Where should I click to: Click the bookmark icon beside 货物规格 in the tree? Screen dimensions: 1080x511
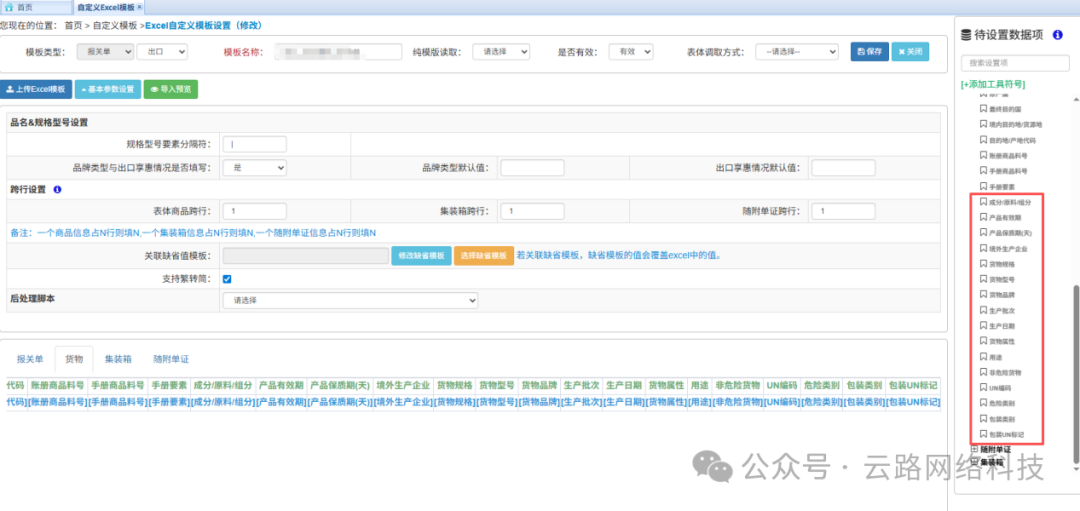click(984, 264)
